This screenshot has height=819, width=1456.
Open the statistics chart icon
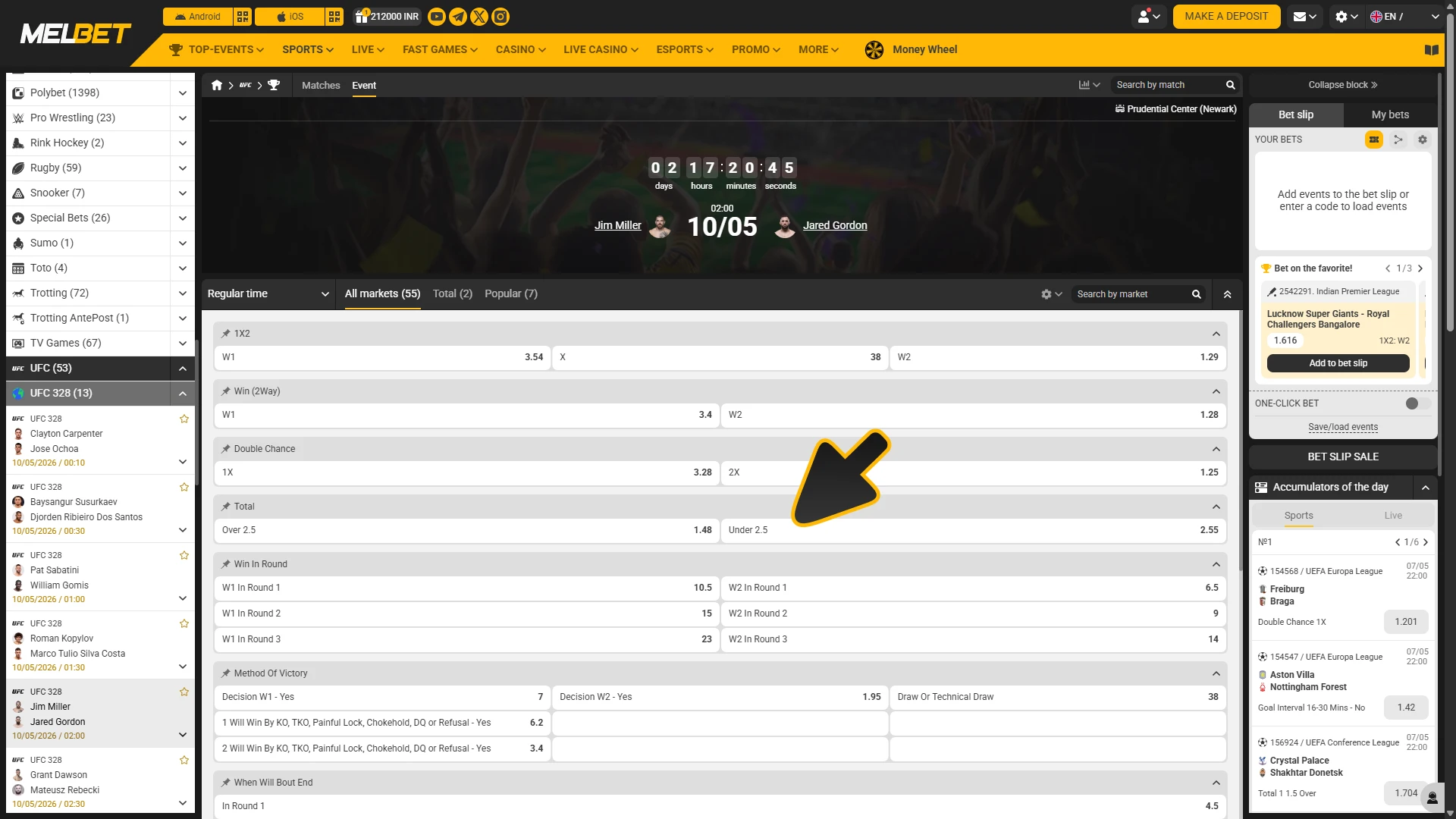coord(1089,85)
